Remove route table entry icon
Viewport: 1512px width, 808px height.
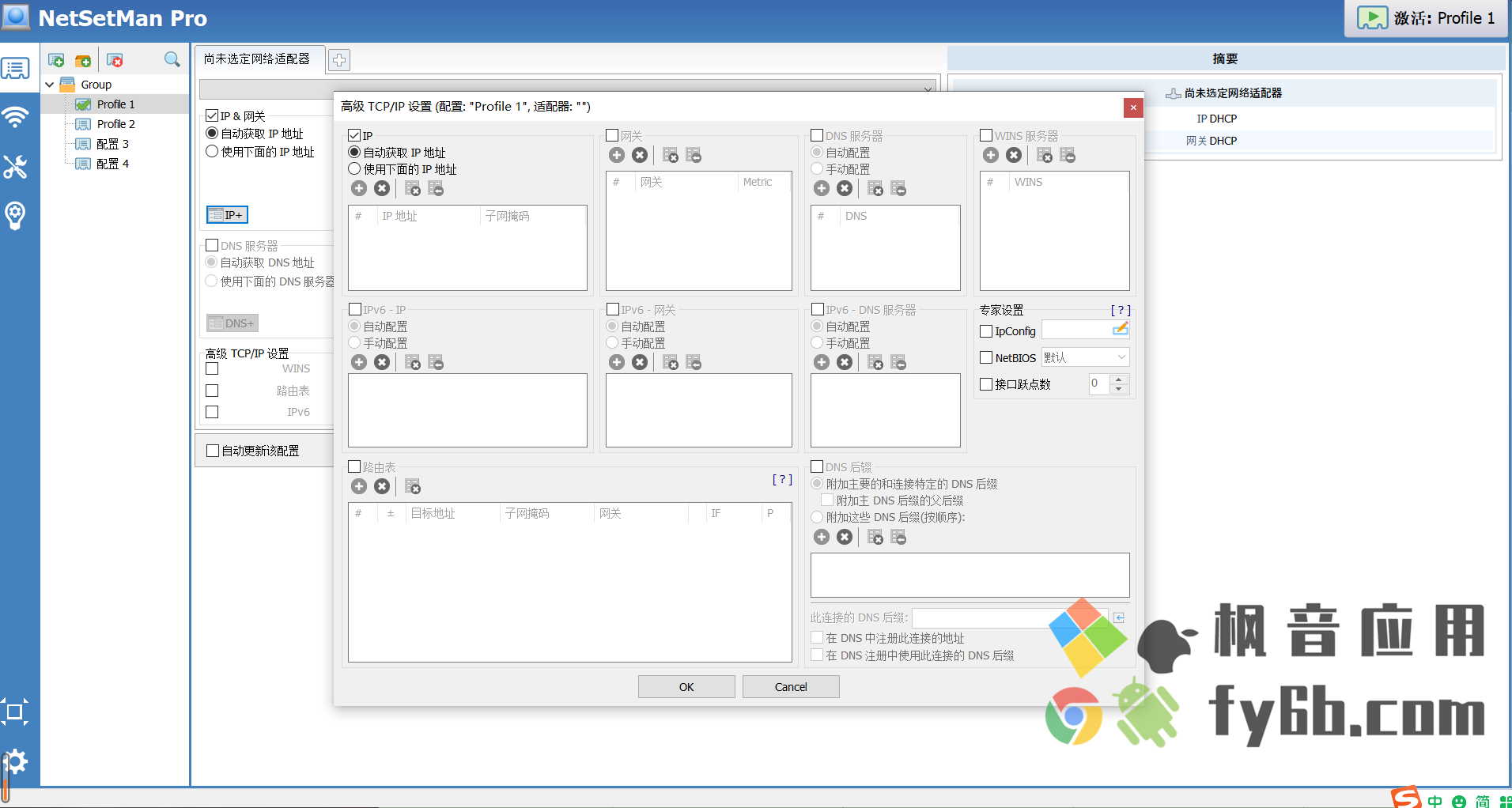[x=382, y=486]
